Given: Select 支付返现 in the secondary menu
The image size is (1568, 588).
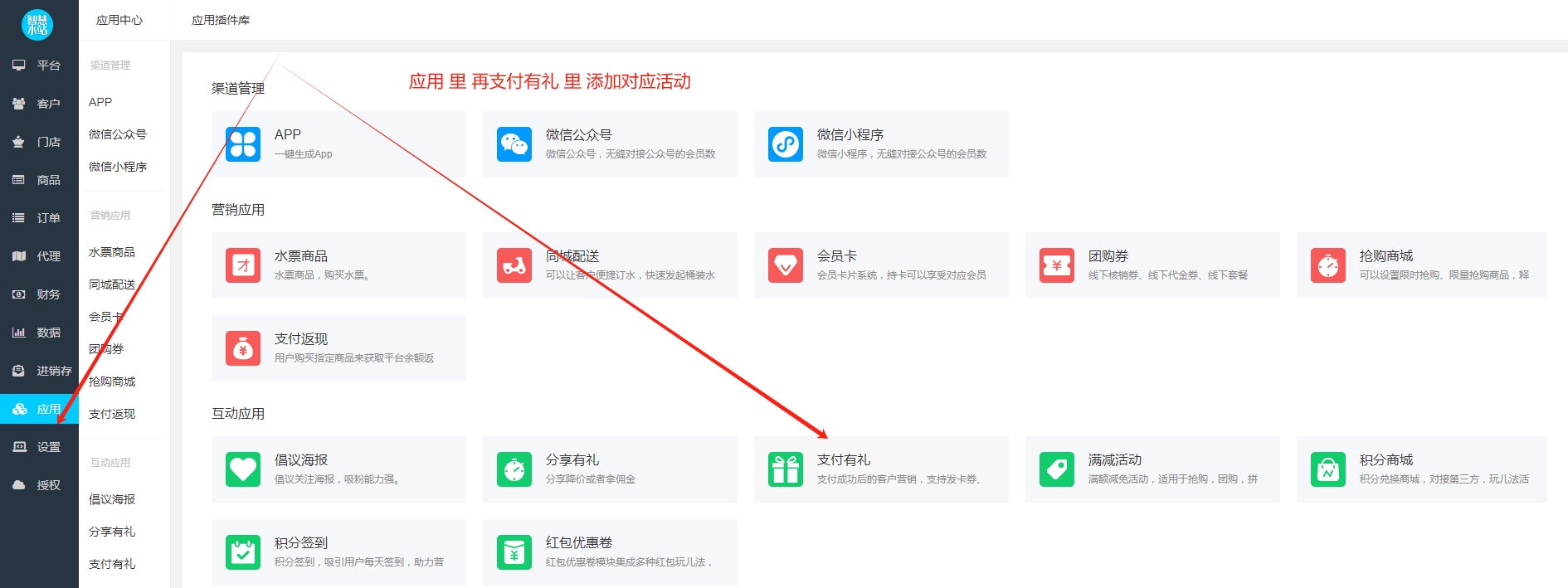Looking at the screenshot, I should 112,414.
